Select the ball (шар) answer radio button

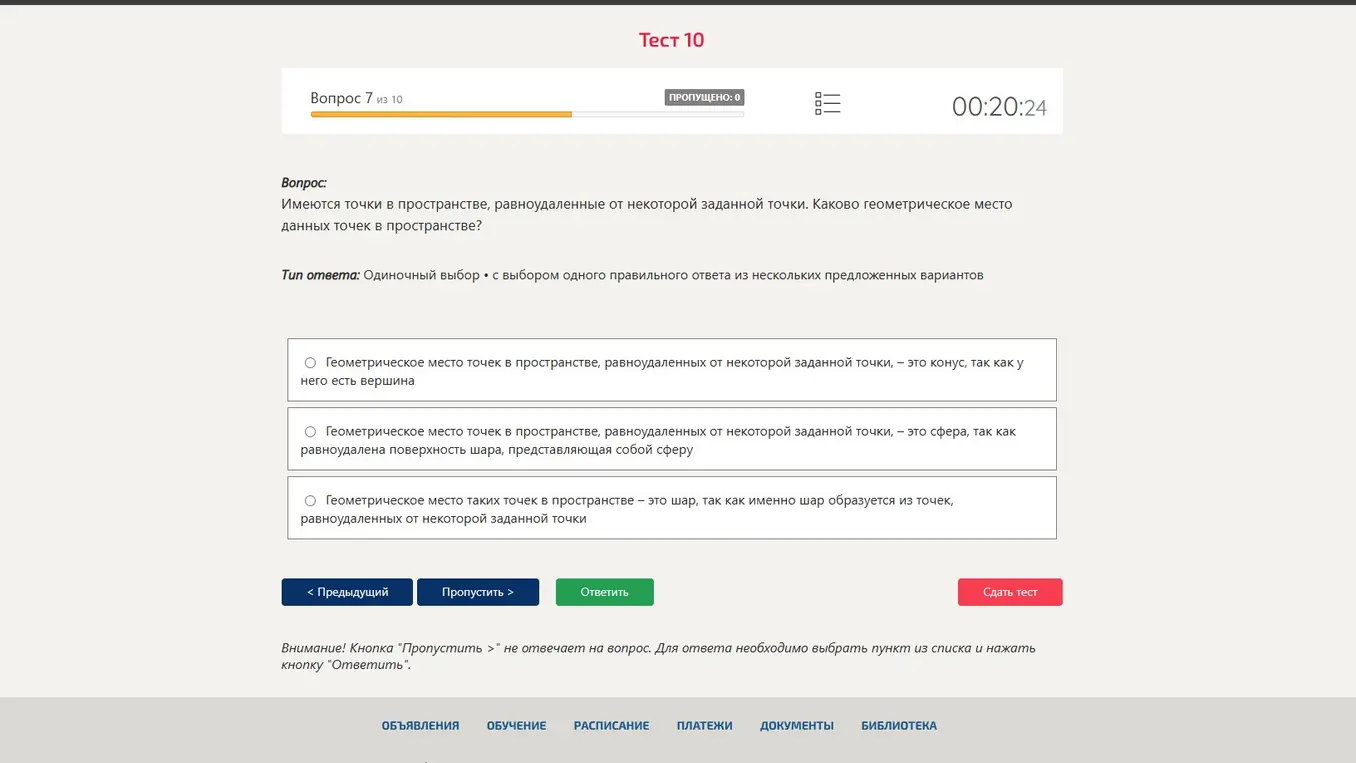(x=310, y=501)
